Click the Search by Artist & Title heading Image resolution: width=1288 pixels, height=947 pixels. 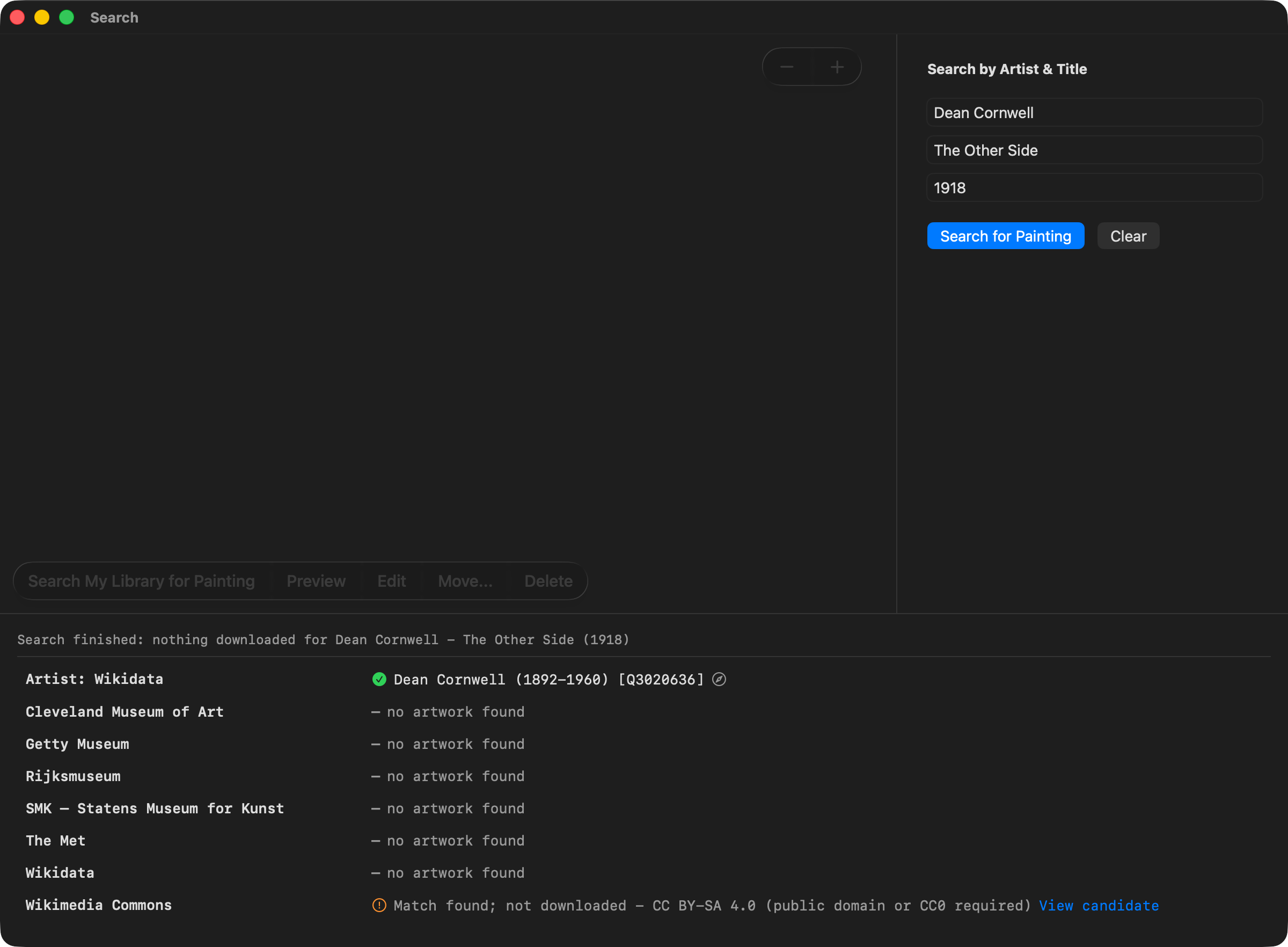coord(1007,69)
